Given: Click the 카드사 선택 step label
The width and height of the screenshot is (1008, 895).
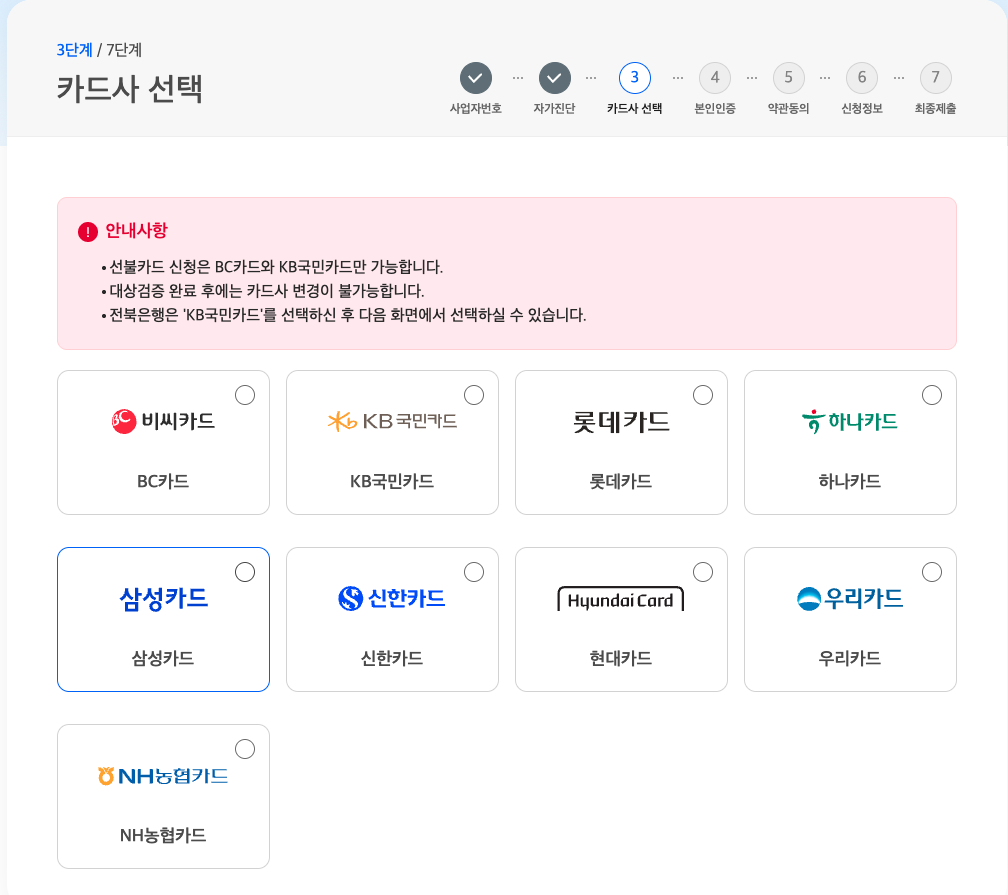Looking at the screenshot, I should tap(634, 109).
